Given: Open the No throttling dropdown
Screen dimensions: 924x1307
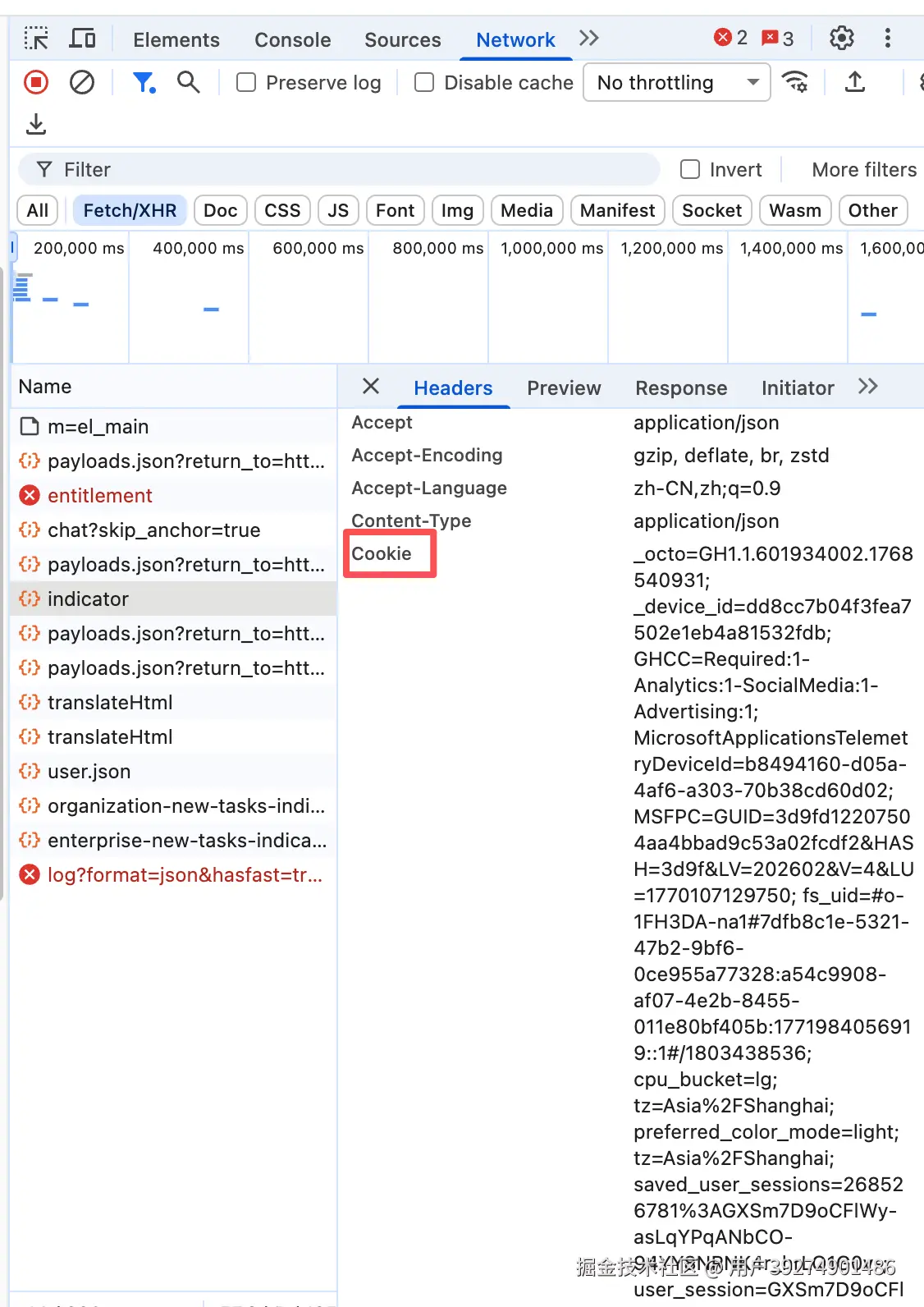Looking at the screenshot, I should 677,83.
